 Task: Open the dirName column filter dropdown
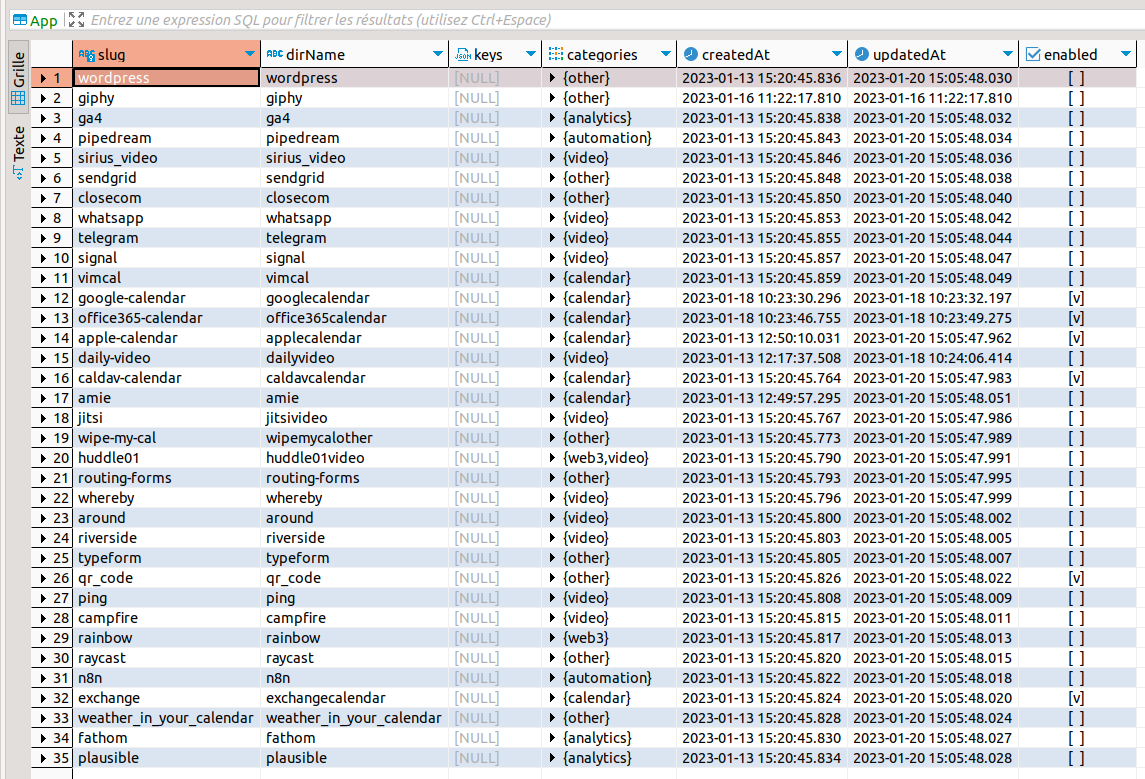[437, 54]
